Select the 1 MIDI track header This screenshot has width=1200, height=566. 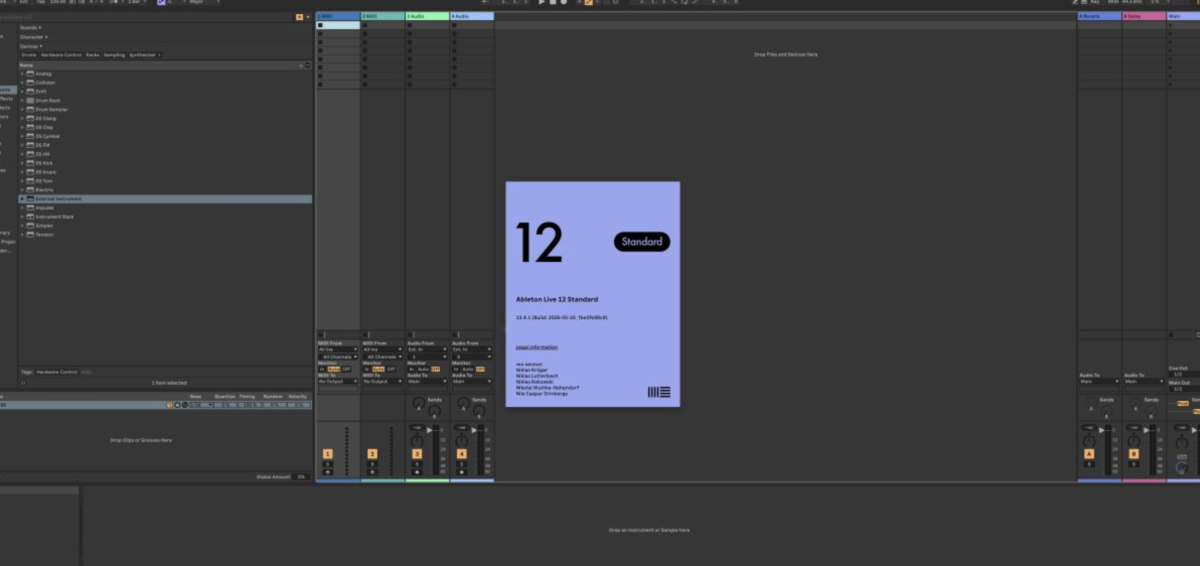pos(338,17)
